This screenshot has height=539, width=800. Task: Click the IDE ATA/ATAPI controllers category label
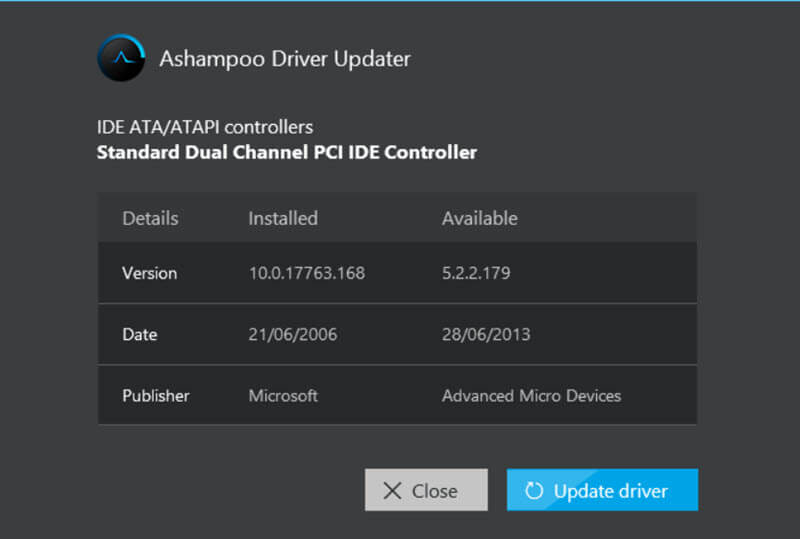click(x=205, y=127)
